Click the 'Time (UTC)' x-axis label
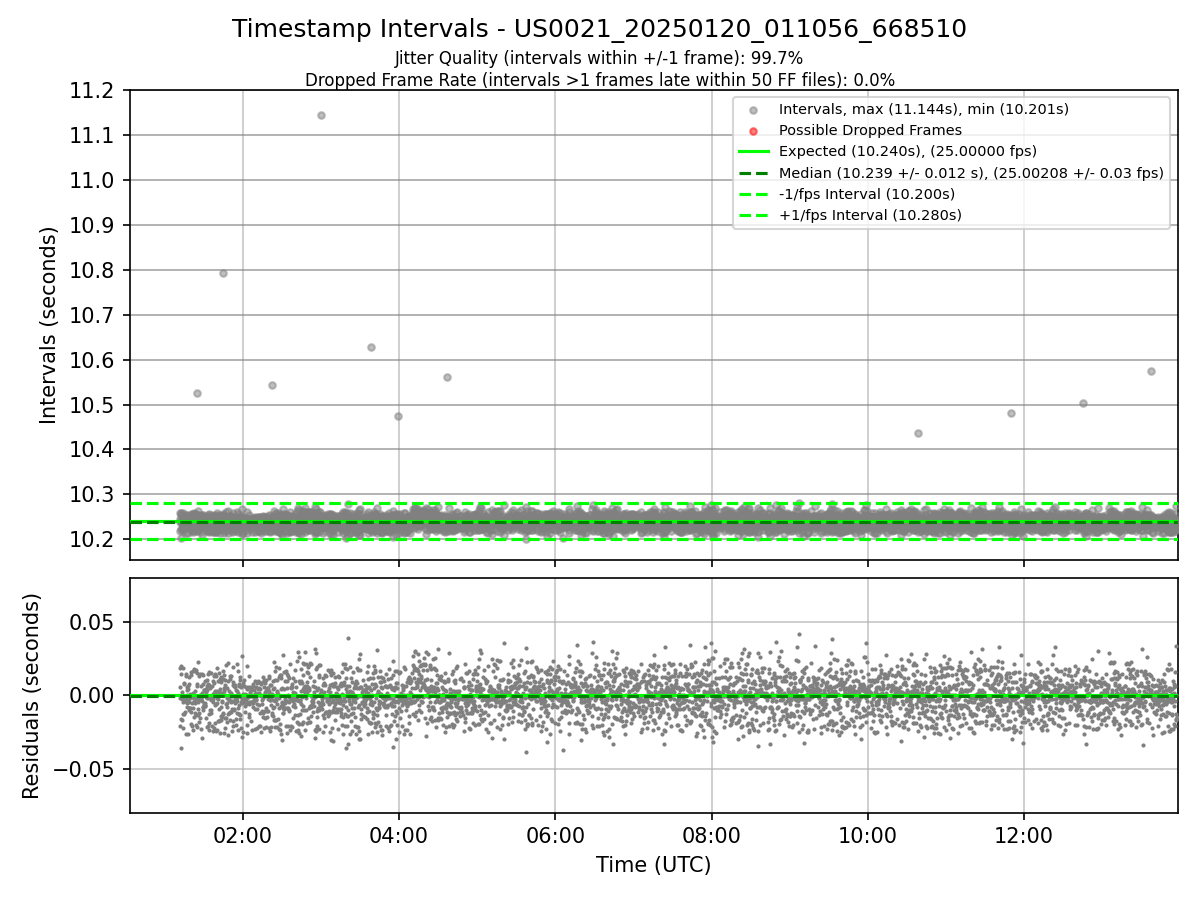The width and height of the screenshot is (1200, 900). click(x=653, y=865)
